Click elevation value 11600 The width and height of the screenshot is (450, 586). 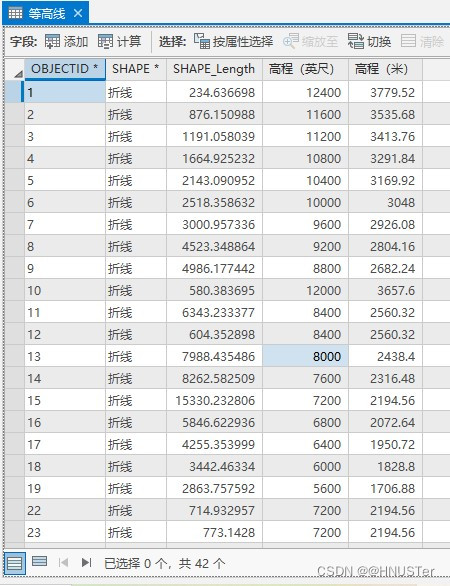324,114
